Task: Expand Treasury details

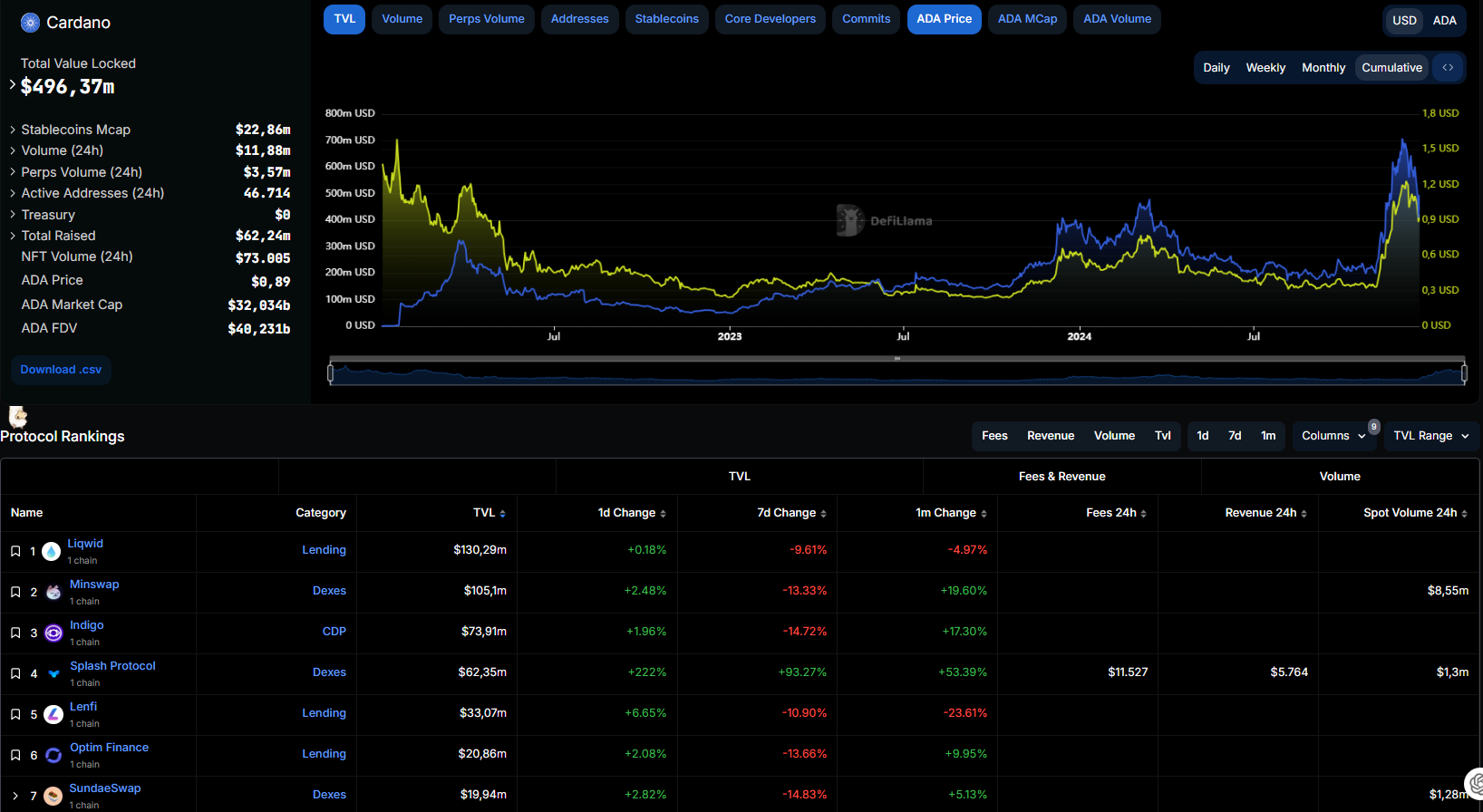Action: click(13, 215)
